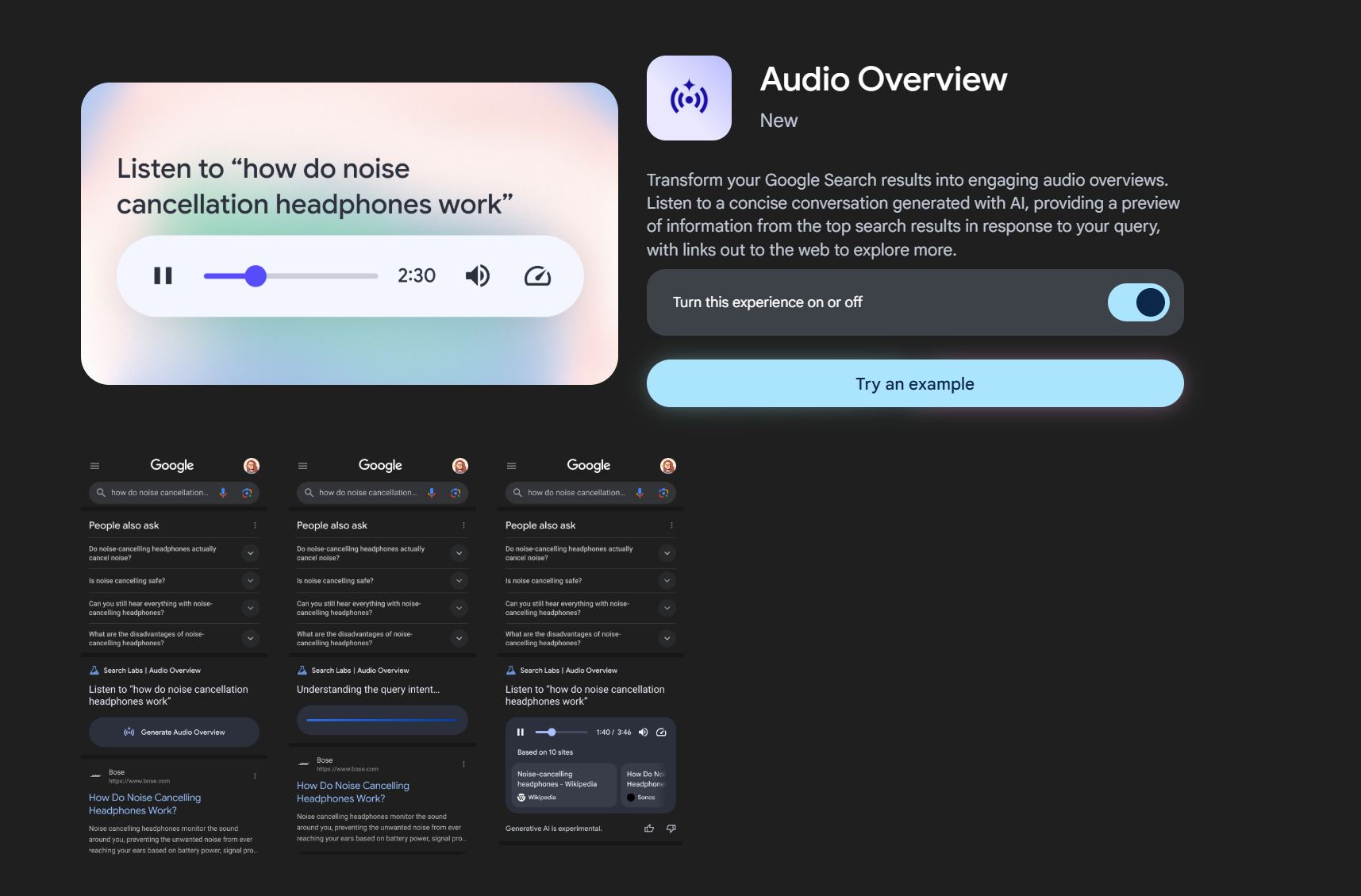The height and width of the screenshot is (896, 1361).
Task: Open Google Lens from the search bar
Action: pyautogui.click(x=247, y=492)
